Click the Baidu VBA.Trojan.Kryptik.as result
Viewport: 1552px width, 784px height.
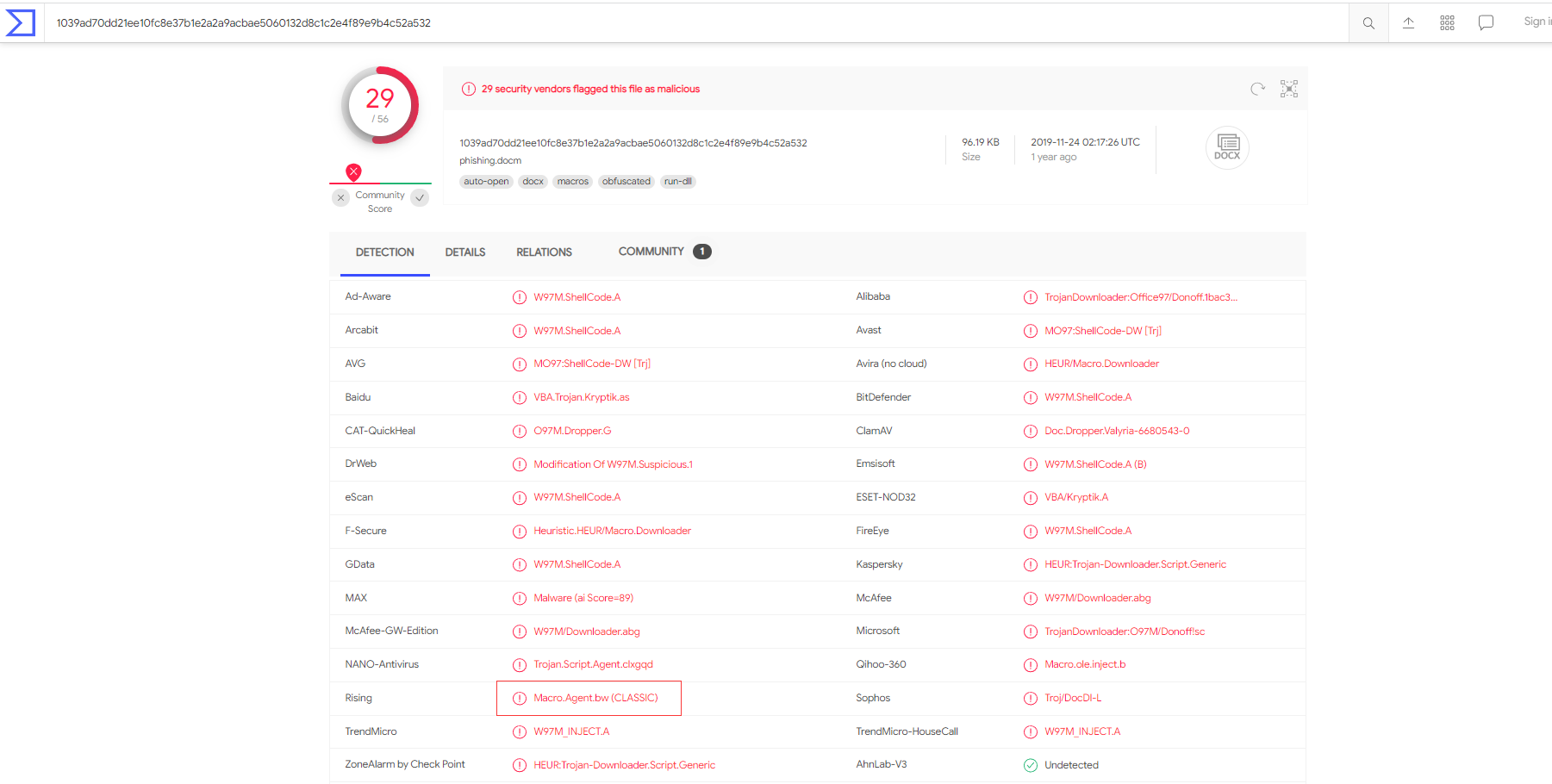click(x=582, y=397)
